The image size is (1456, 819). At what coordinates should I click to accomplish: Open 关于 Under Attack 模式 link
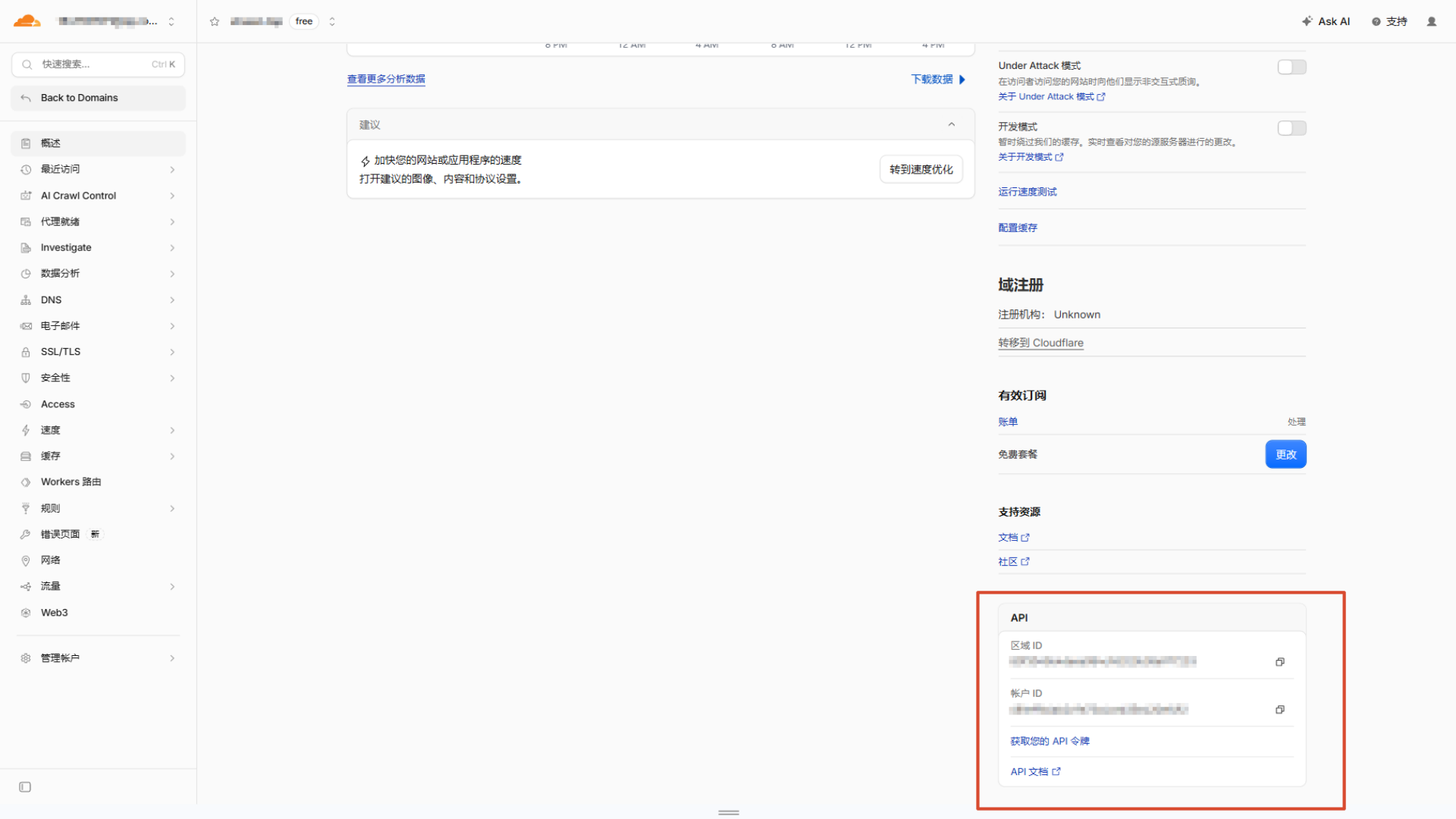pos(1052,97)
